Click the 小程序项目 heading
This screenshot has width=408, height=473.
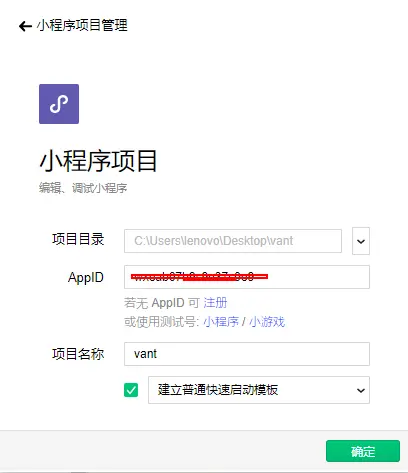tap(98, 161)
